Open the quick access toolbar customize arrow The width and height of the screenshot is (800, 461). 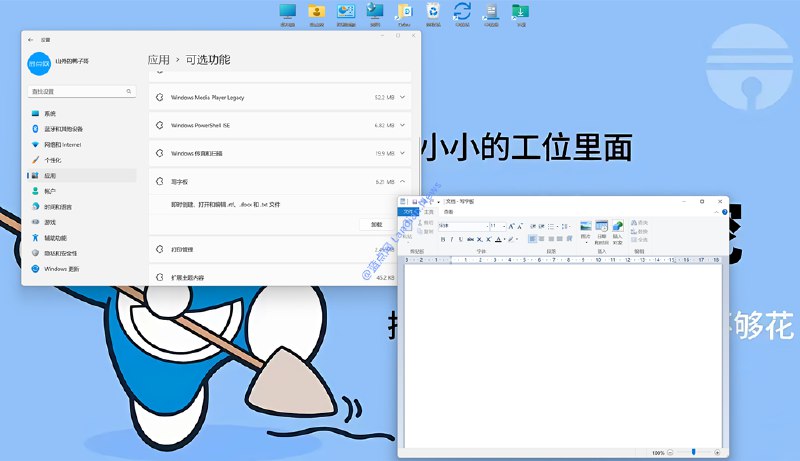coord(438,202)
